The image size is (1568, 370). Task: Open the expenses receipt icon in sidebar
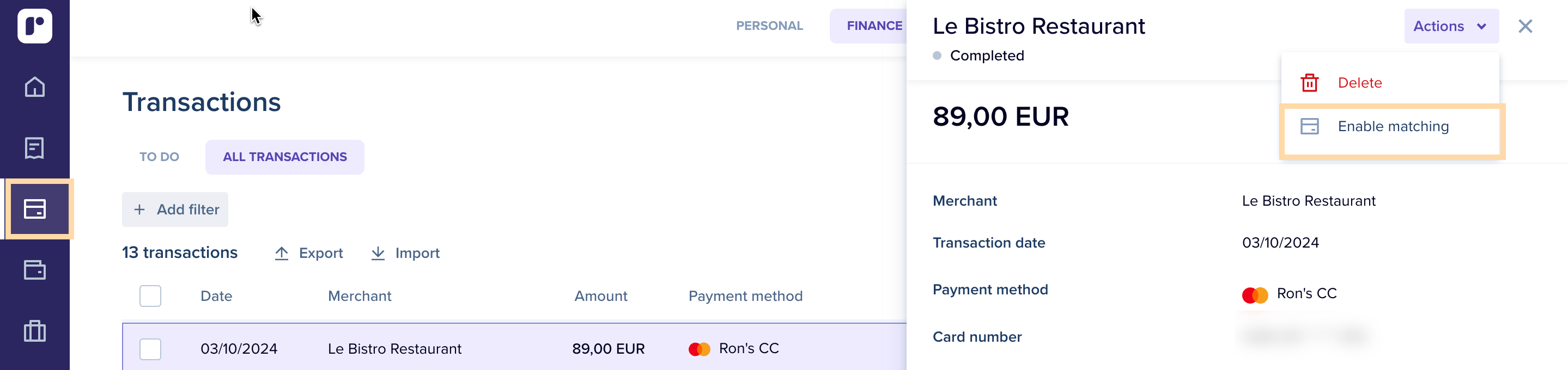click(35, 148)
